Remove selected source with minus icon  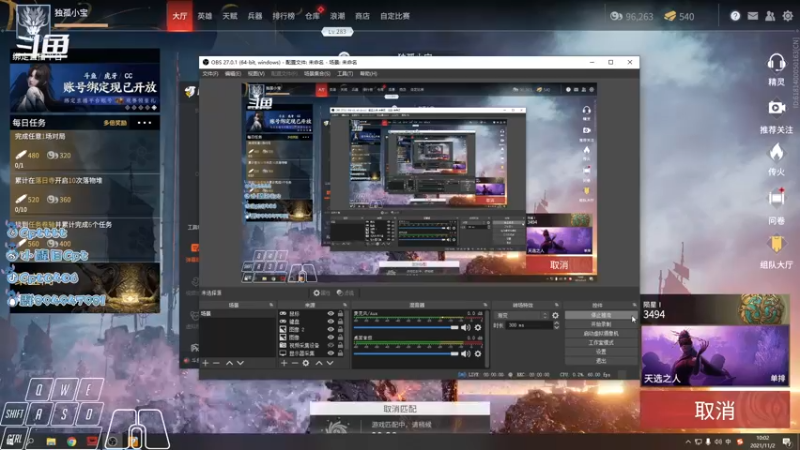294,363
